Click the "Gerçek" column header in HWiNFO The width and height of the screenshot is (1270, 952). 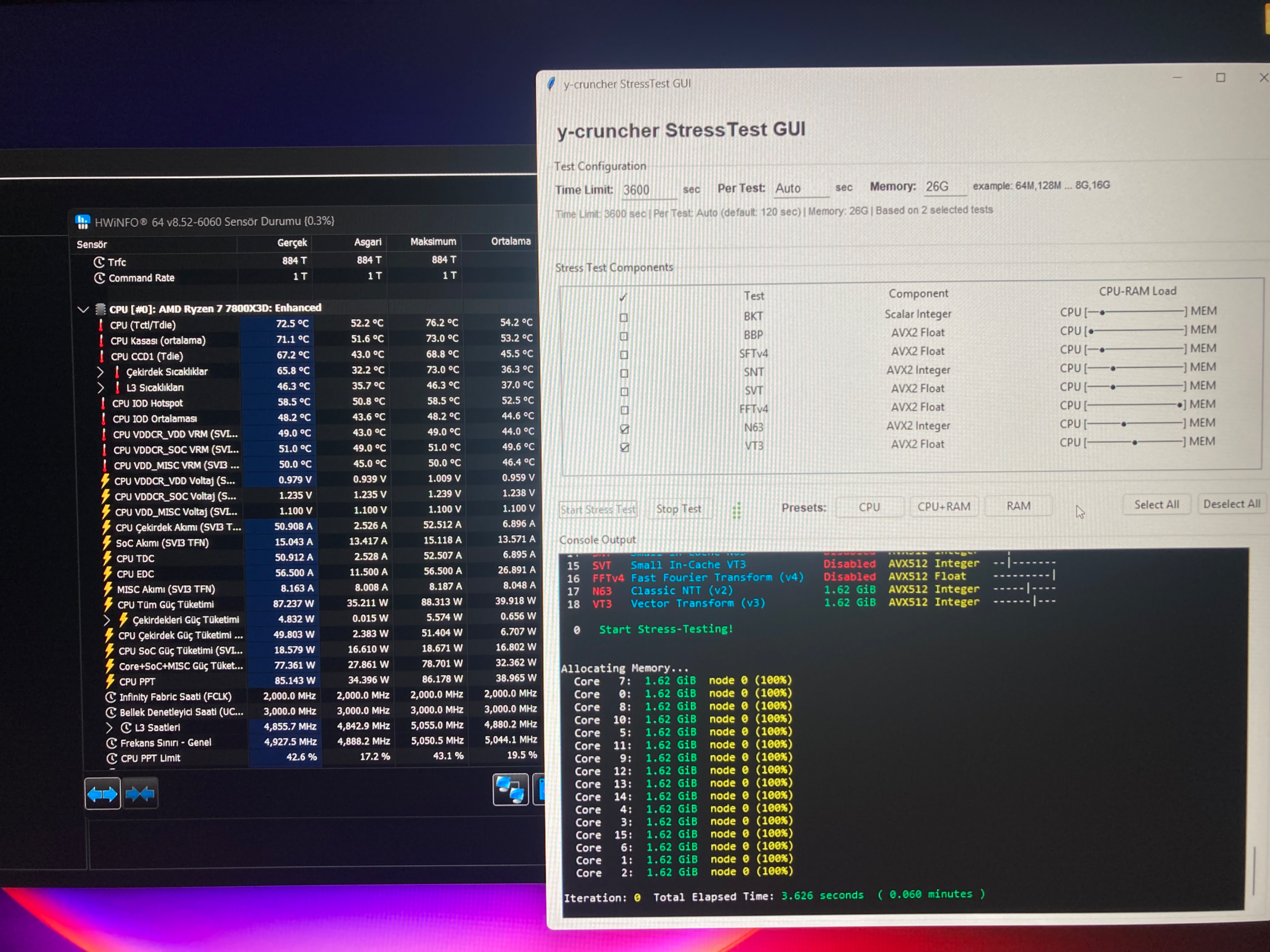[x=291, y=243]
